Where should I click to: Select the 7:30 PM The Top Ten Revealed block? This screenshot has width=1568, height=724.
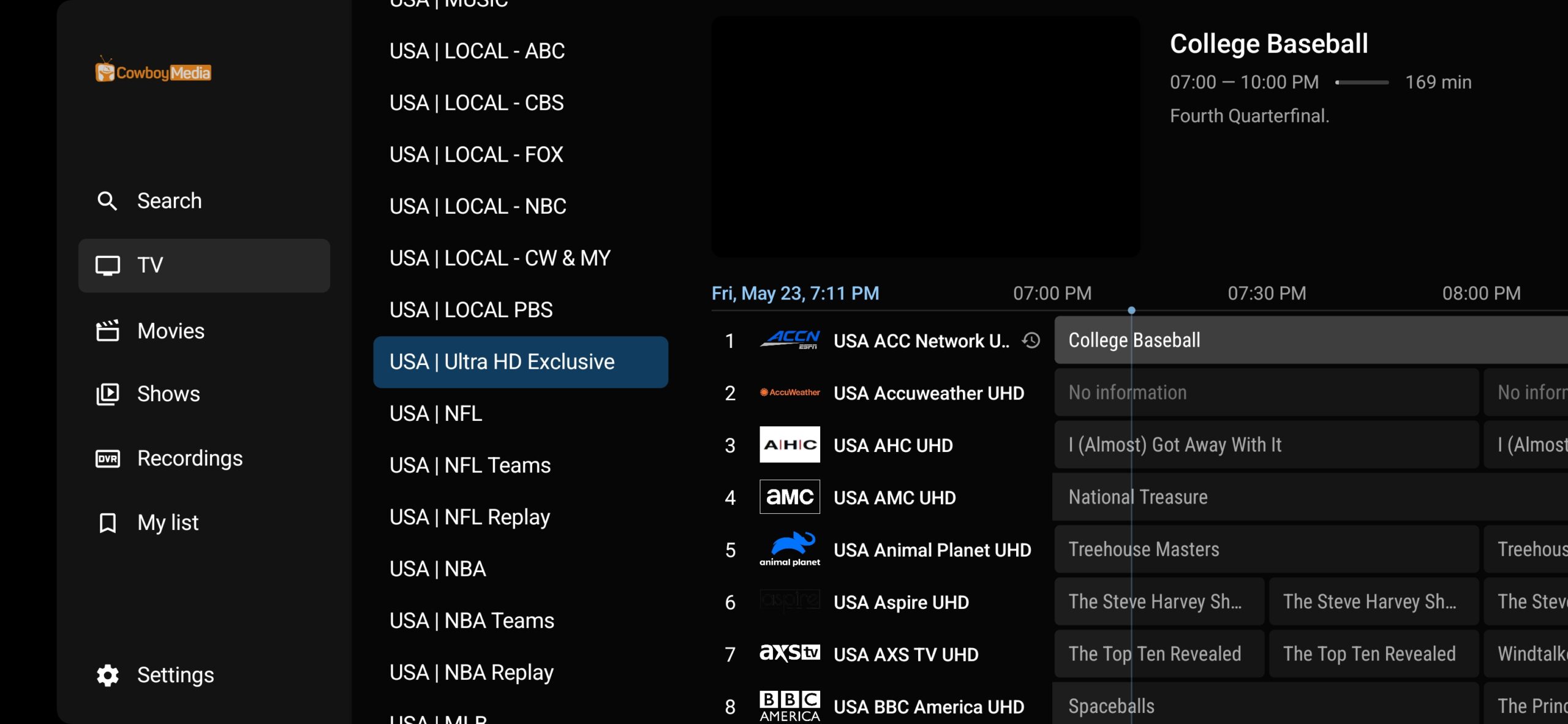pyautogui.click(x=1374, y=654)
